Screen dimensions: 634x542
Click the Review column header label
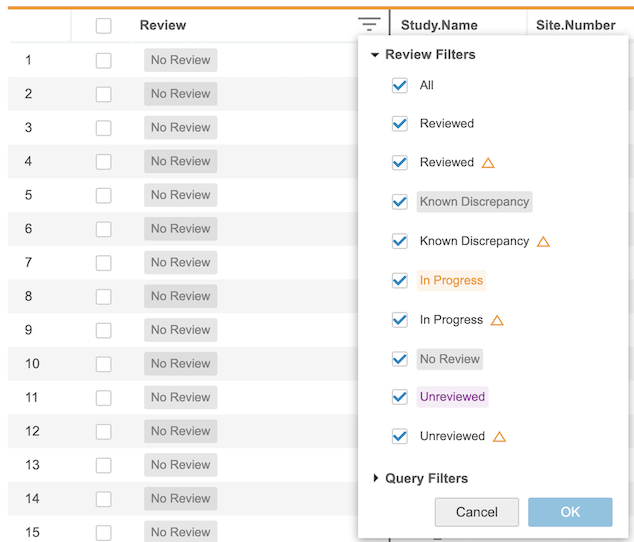click(x=163, y=25)
